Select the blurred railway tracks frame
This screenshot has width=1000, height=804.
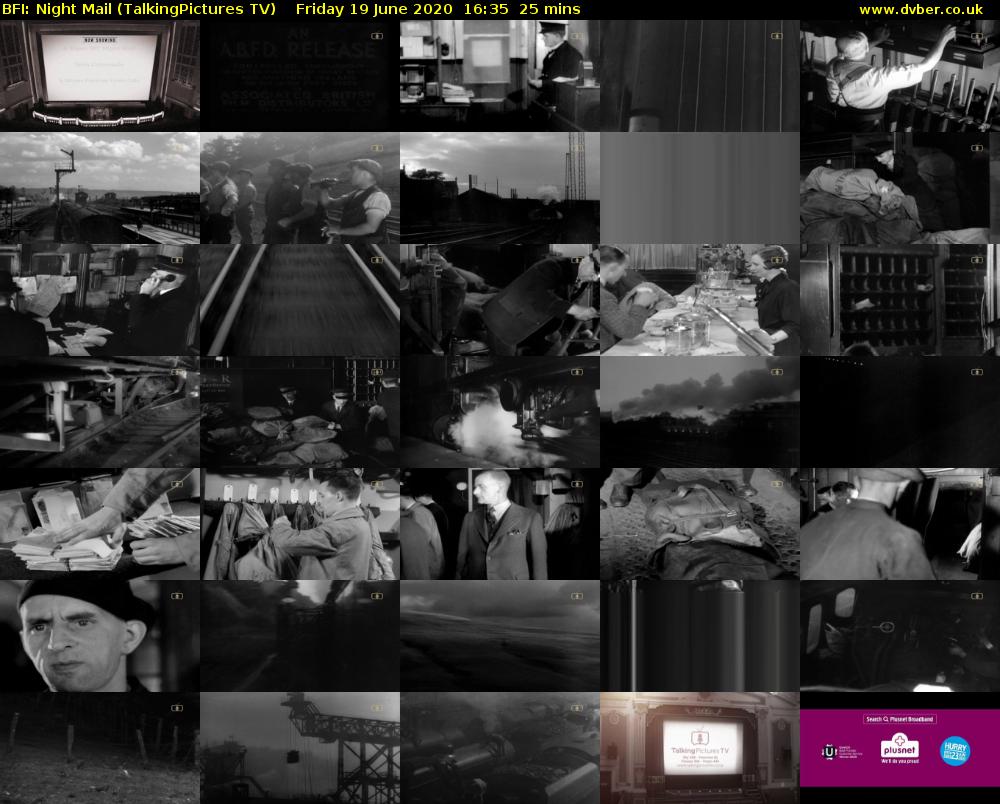pyautogui.click(x=300, y=300)
